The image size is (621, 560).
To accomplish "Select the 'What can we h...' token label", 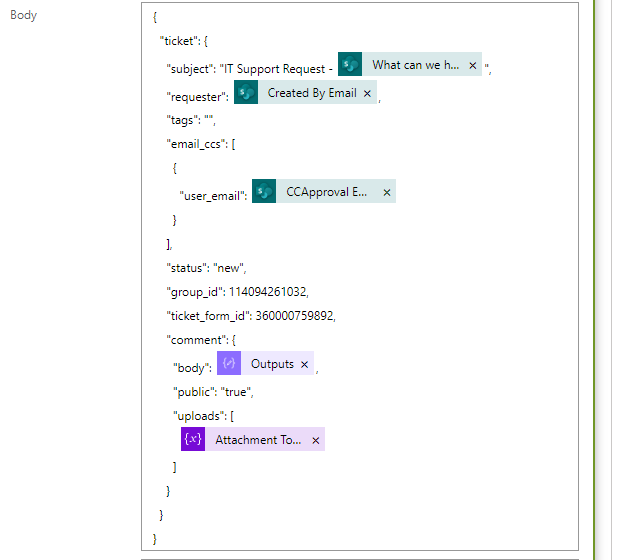I will tap(415, 65).
